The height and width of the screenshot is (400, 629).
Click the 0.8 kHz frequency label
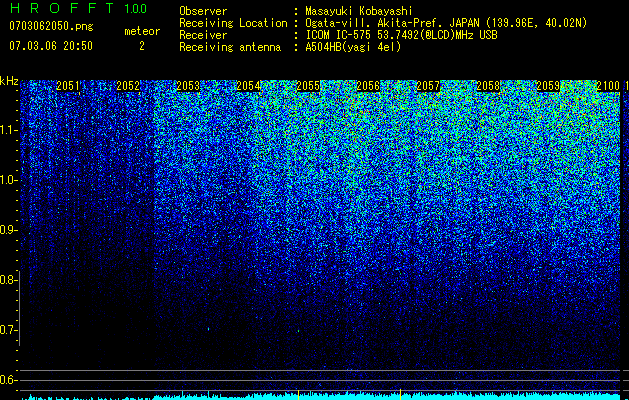(7, 280)
